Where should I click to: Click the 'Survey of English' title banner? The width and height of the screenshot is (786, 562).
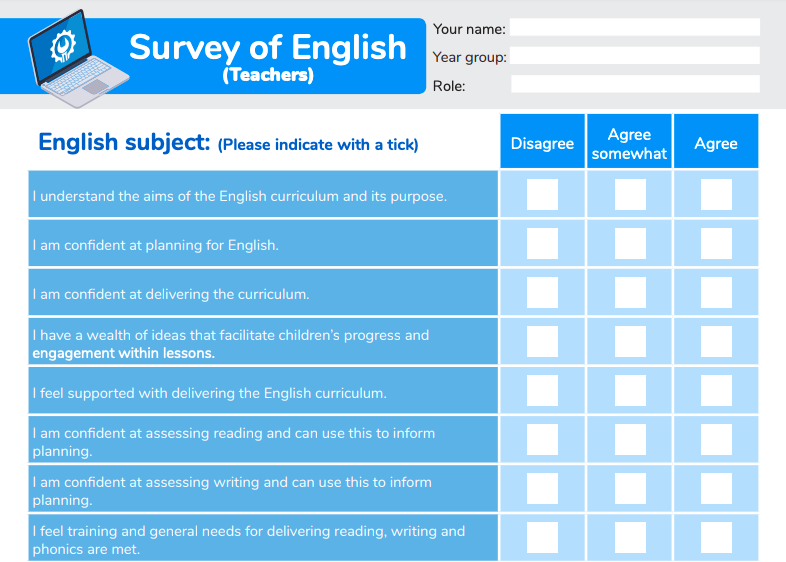click(267, 55)
